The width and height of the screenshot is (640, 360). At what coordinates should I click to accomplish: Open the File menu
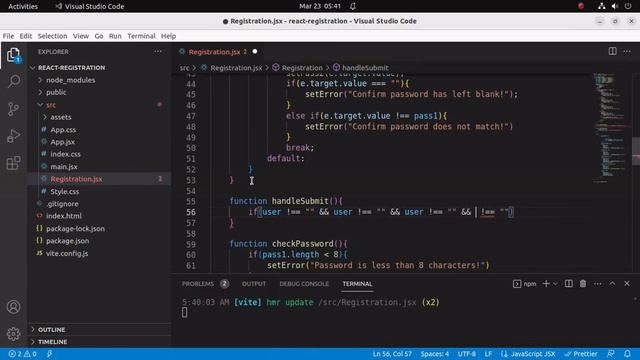[8, 36]
